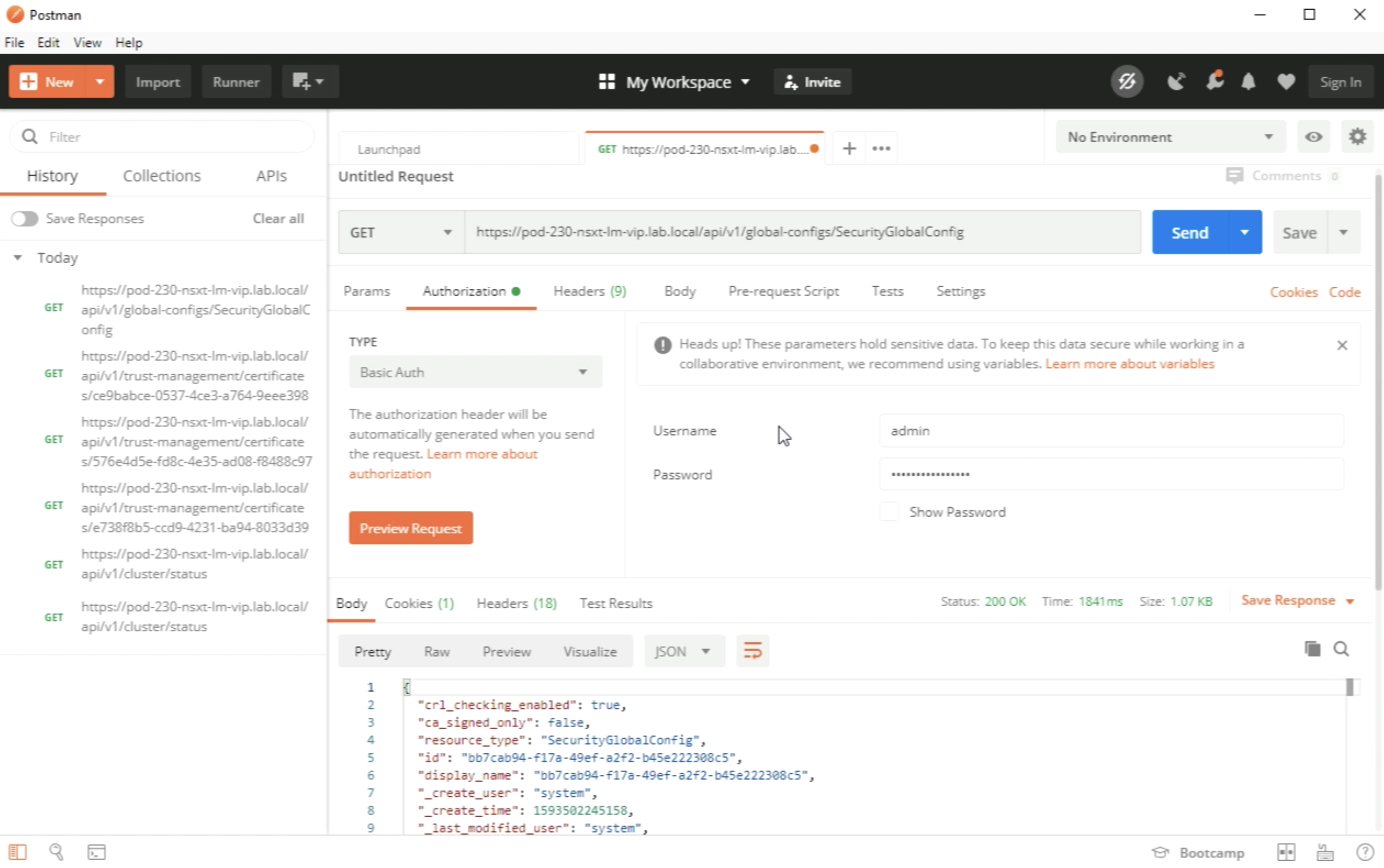The width and height of the screenshot is (1384, 868).
Task: Toggle the Save Responses switch
Action: (x=25, y=219)
